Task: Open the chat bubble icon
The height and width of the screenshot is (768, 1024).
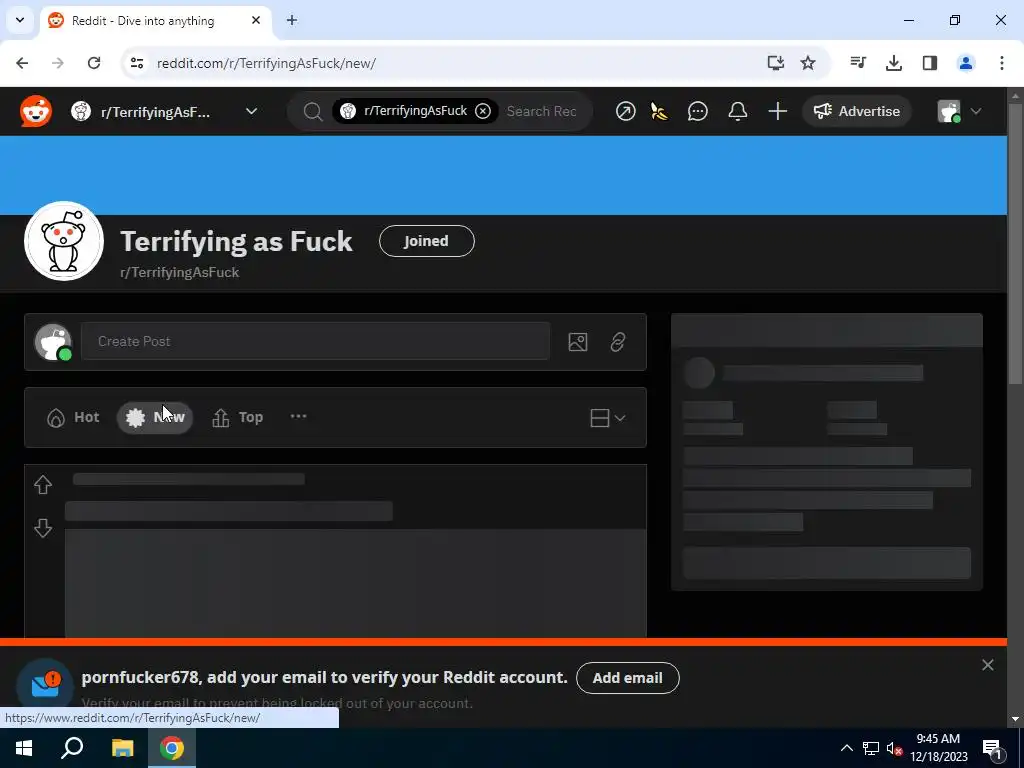Action: (x=697, y=112)
